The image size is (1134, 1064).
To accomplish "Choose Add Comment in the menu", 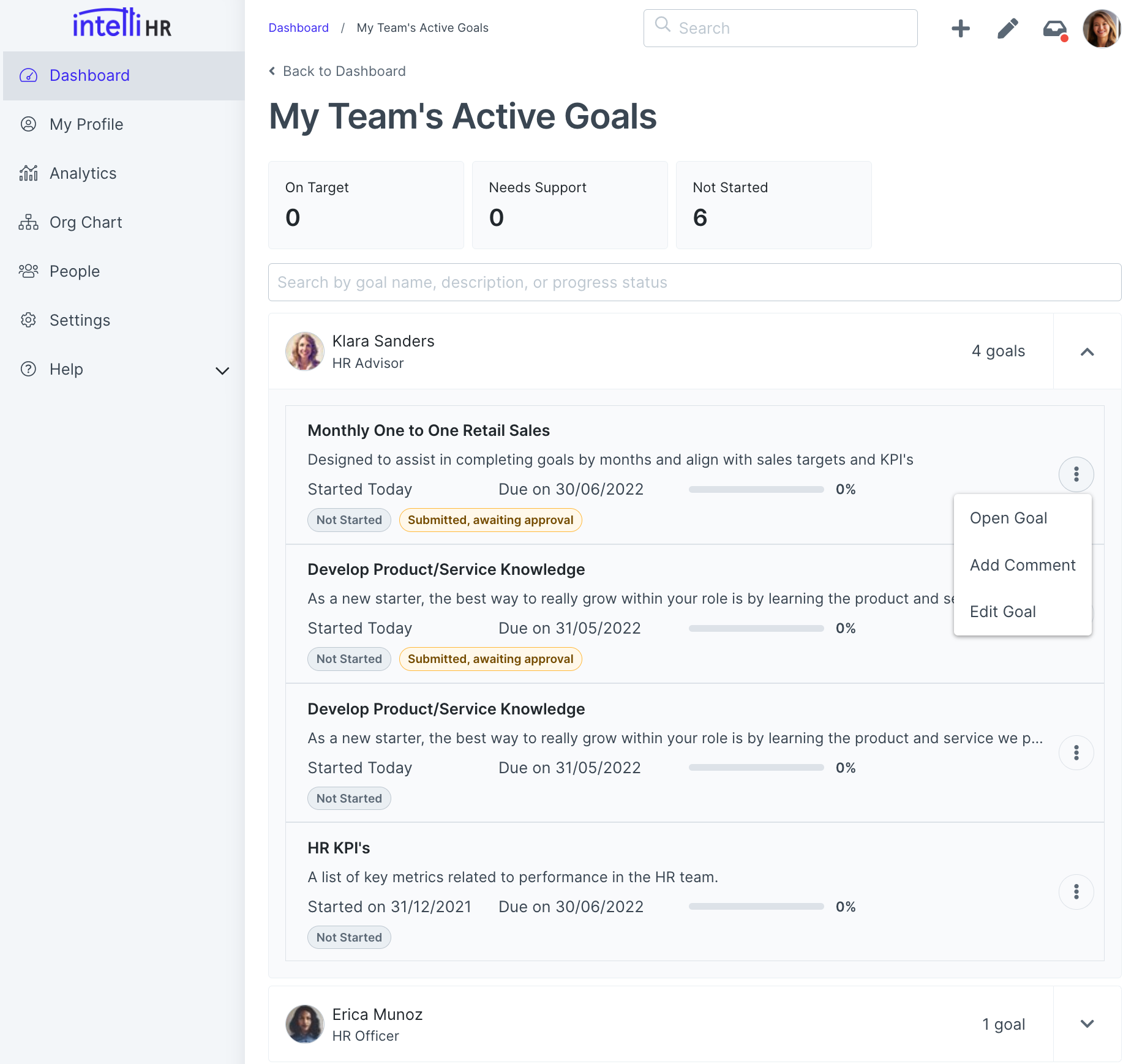I will coord(1022,565).
